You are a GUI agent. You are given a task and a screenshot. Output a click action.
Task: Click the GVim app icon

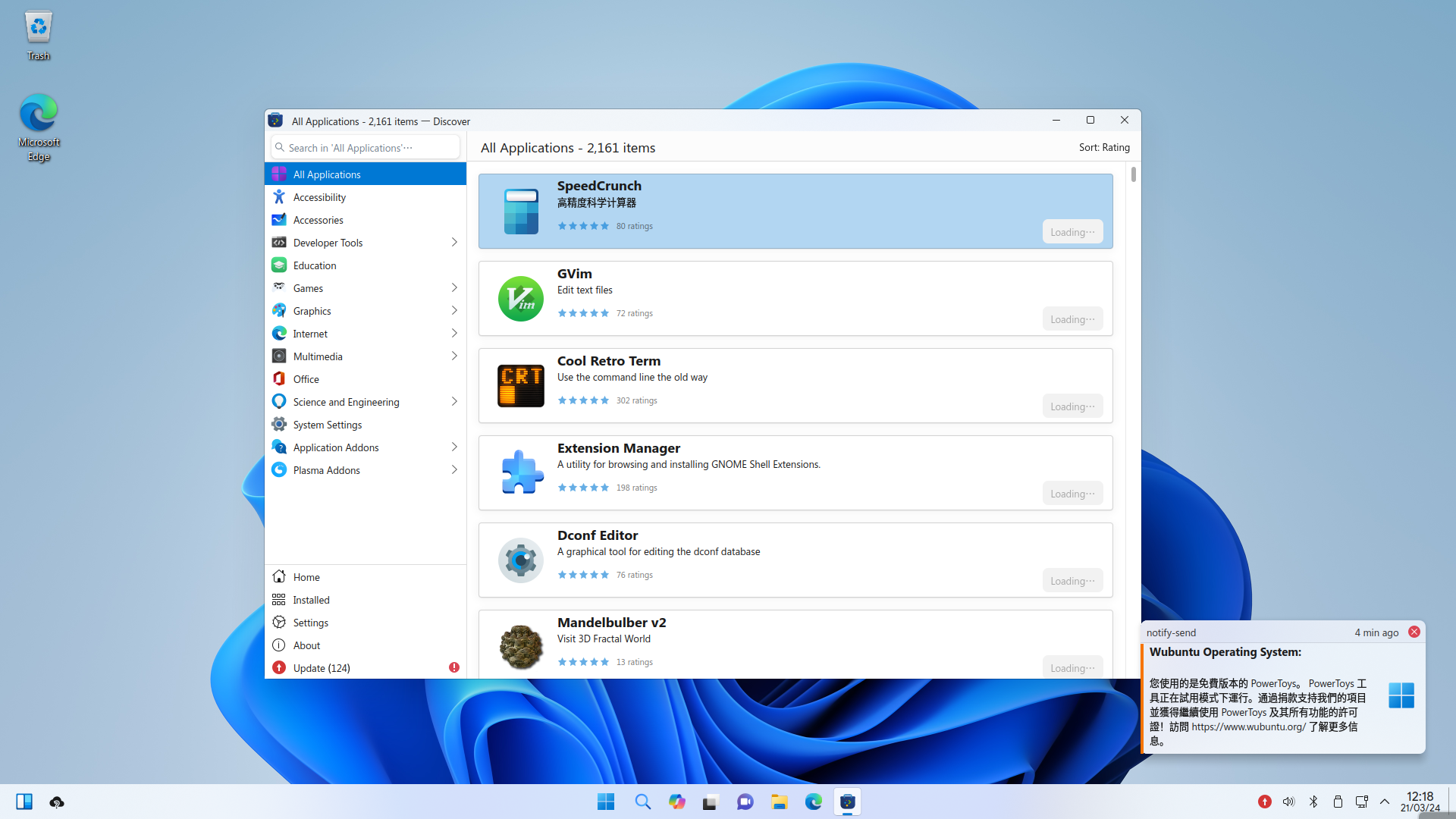point(520,299)
